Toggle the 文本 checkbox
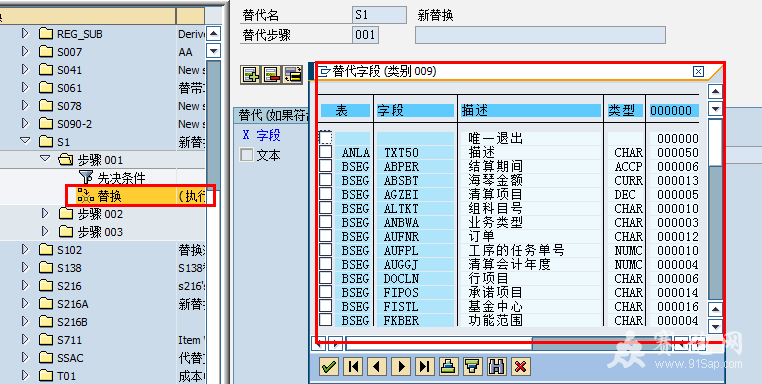 247,155
